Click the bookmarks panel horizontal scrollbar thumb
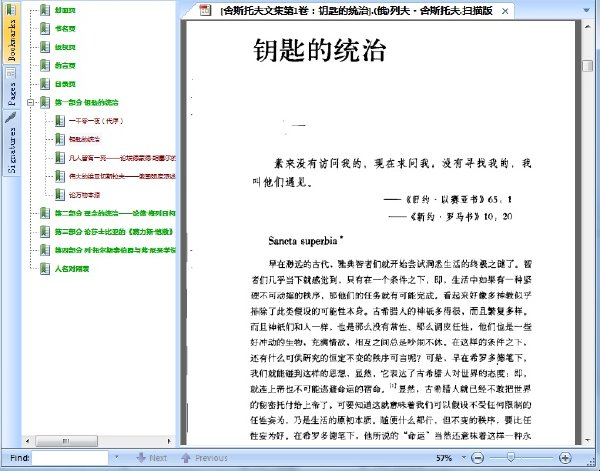The width and height of the screenshot is (600, 471). tap(66, 441)
